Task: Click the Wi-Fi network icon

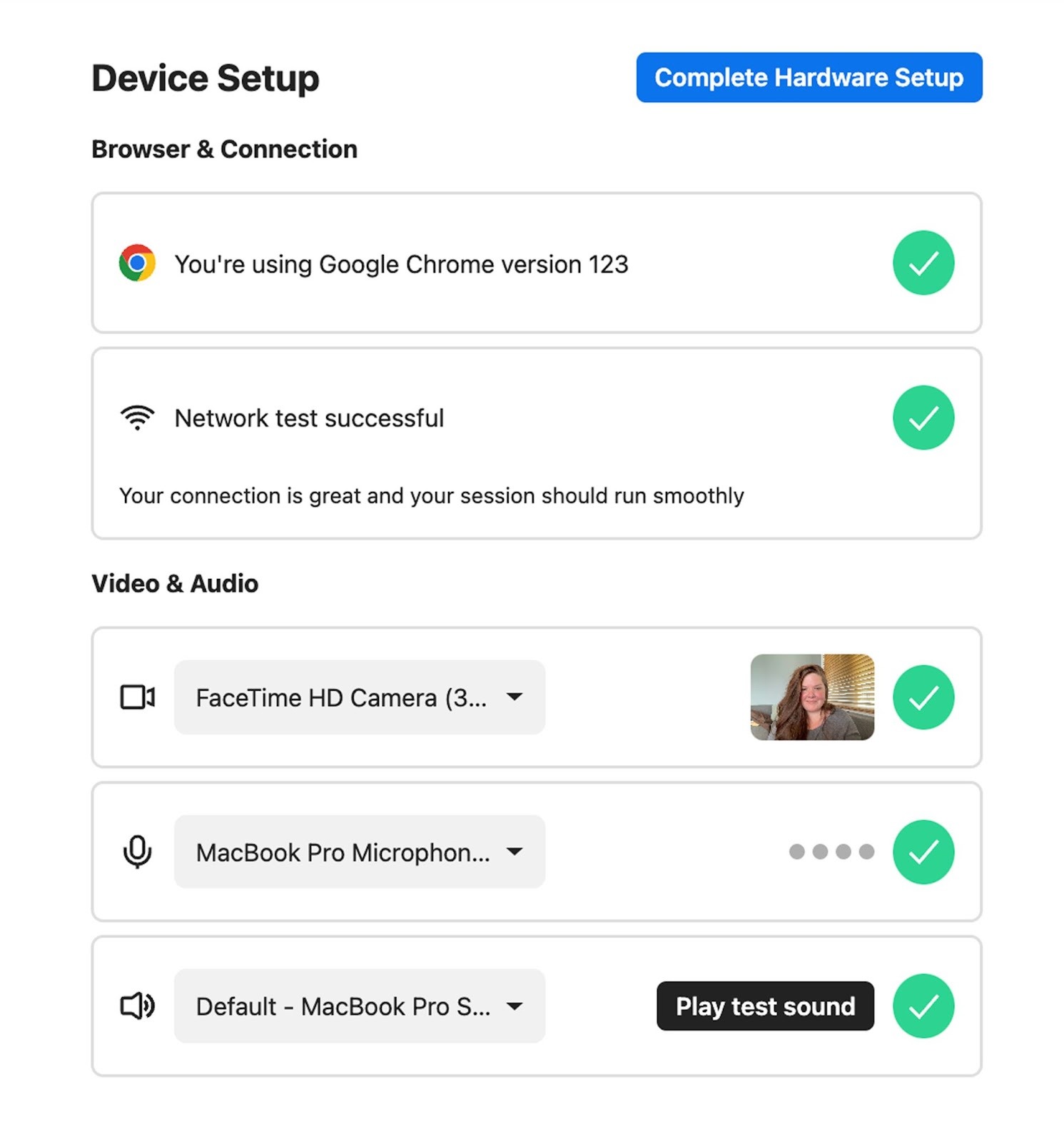Action: coord(137,418)
